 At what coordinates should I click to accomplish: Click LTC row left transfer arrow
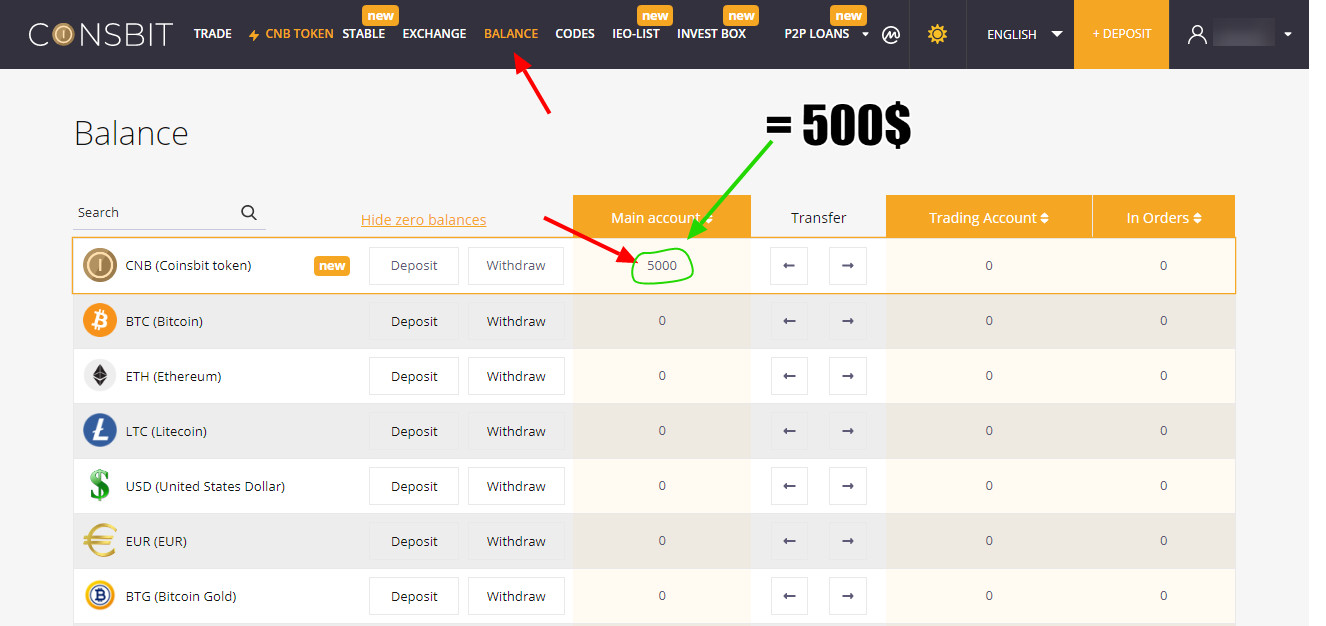point(789,431)
